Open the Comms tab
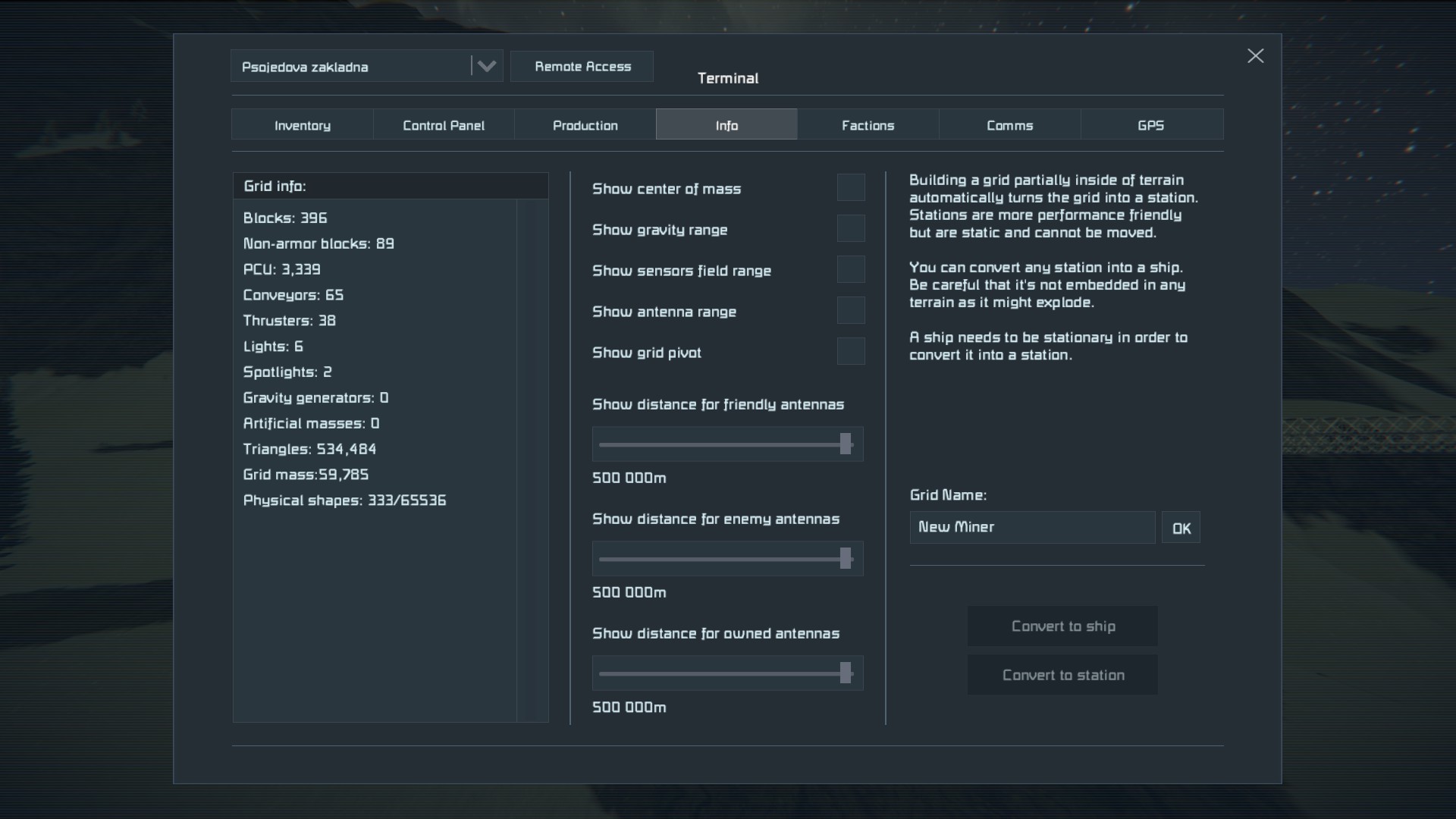The width and height of the screenshot is (1456, 819). 1009,125
